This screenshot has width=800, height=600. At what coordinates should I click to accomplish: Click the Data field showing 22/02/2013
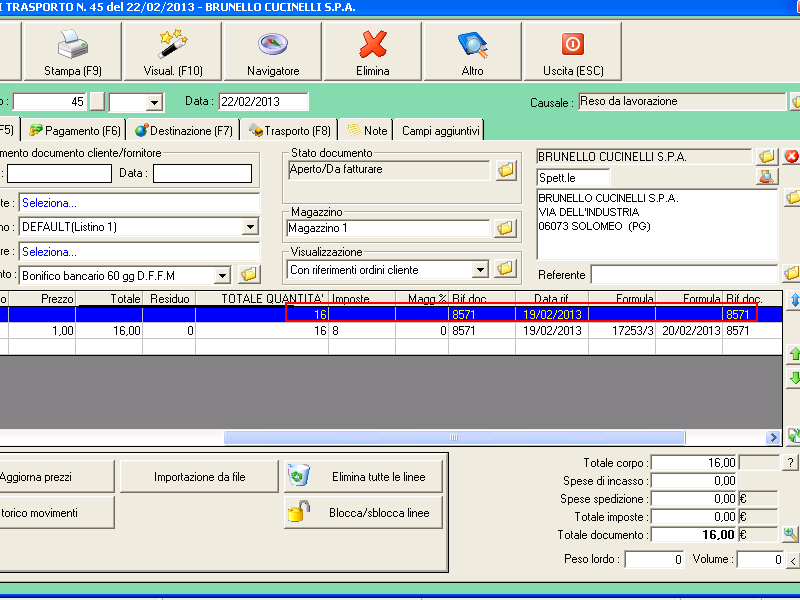(263, 101)
